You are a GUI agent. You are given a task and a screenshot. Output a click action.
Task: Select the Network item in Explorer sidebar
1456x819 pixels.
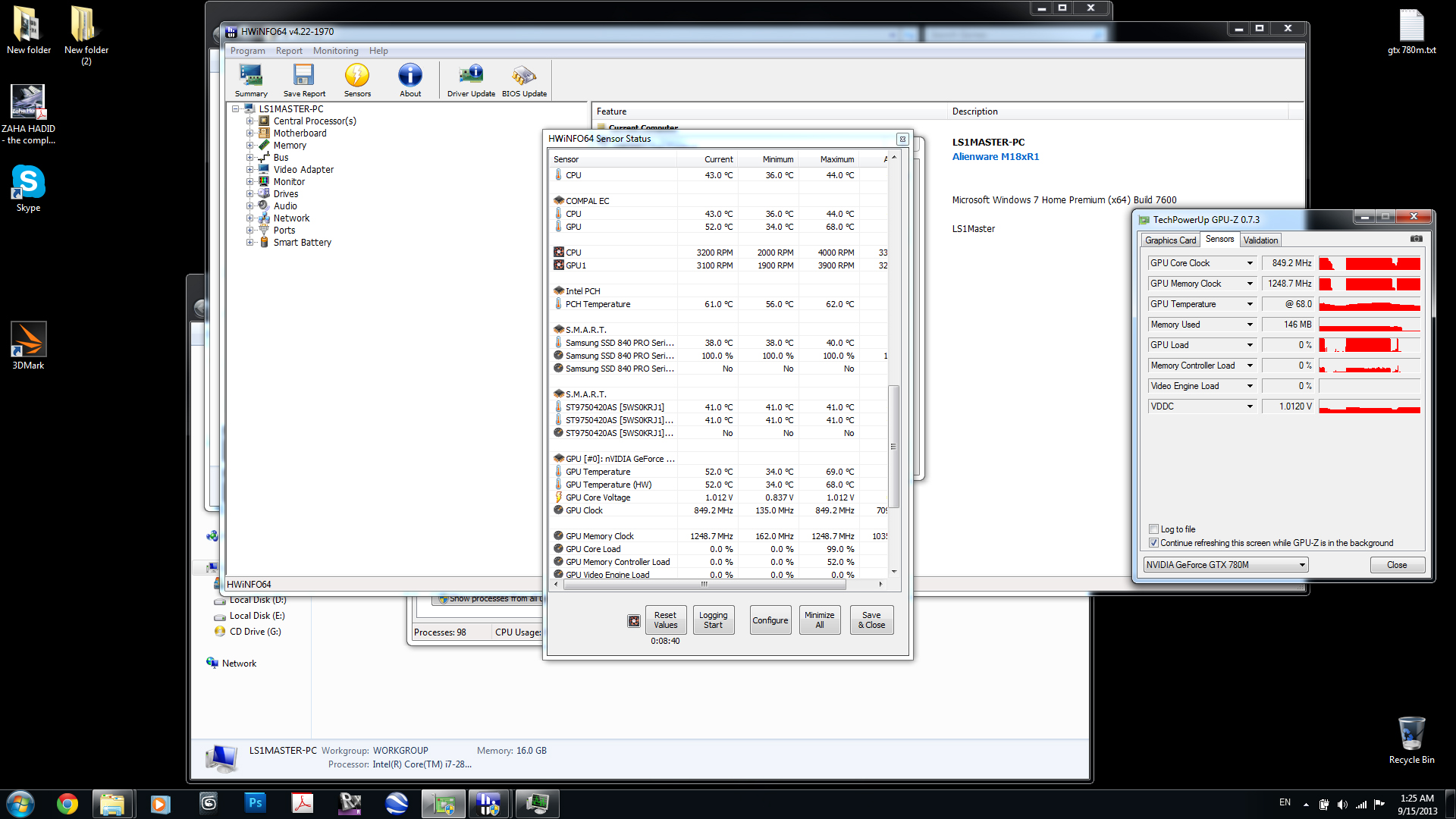click(x=239, y=664)
